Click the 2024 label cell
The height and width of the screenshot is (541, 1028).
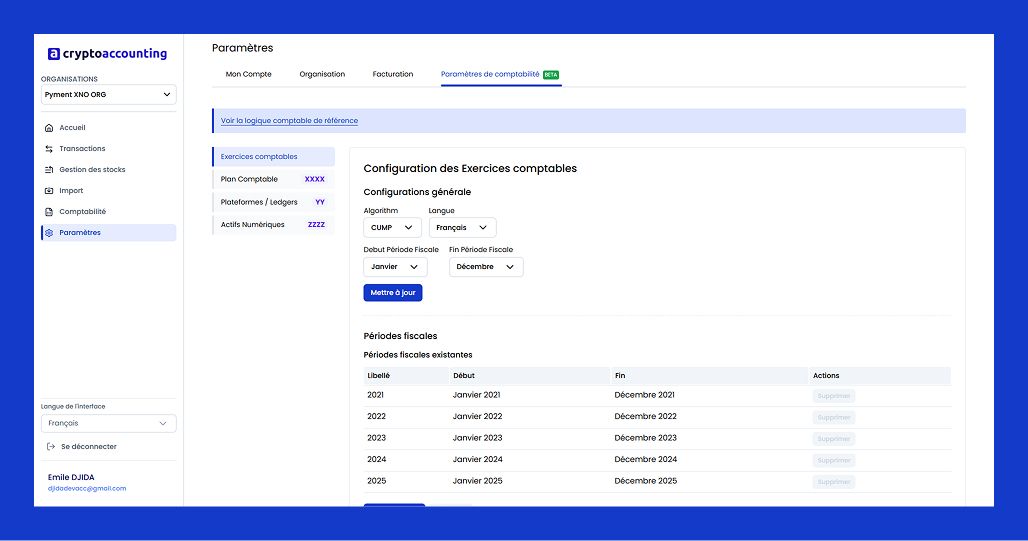coord(376,460)
